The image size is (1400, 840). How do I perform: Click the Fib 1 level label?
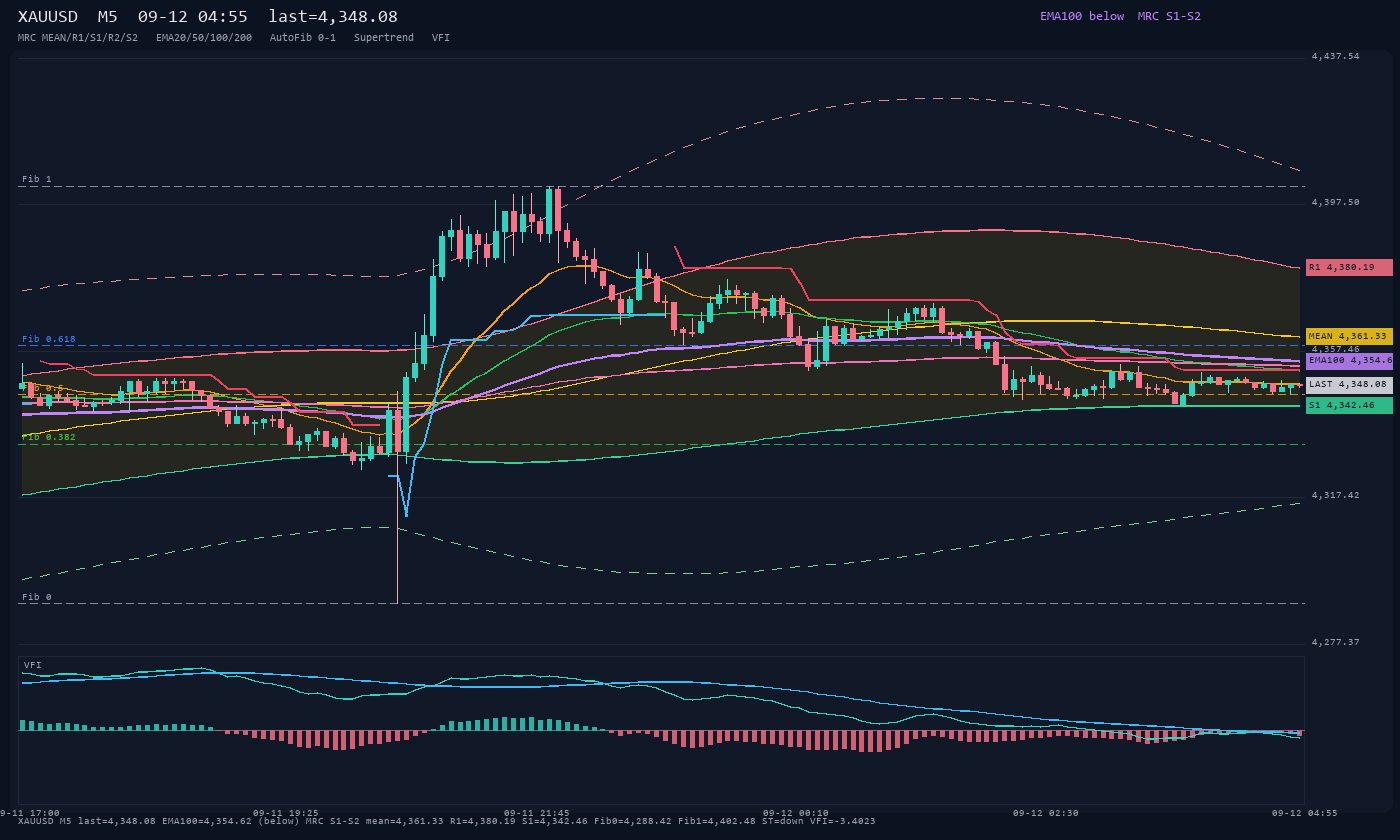[x=37, y=179]
